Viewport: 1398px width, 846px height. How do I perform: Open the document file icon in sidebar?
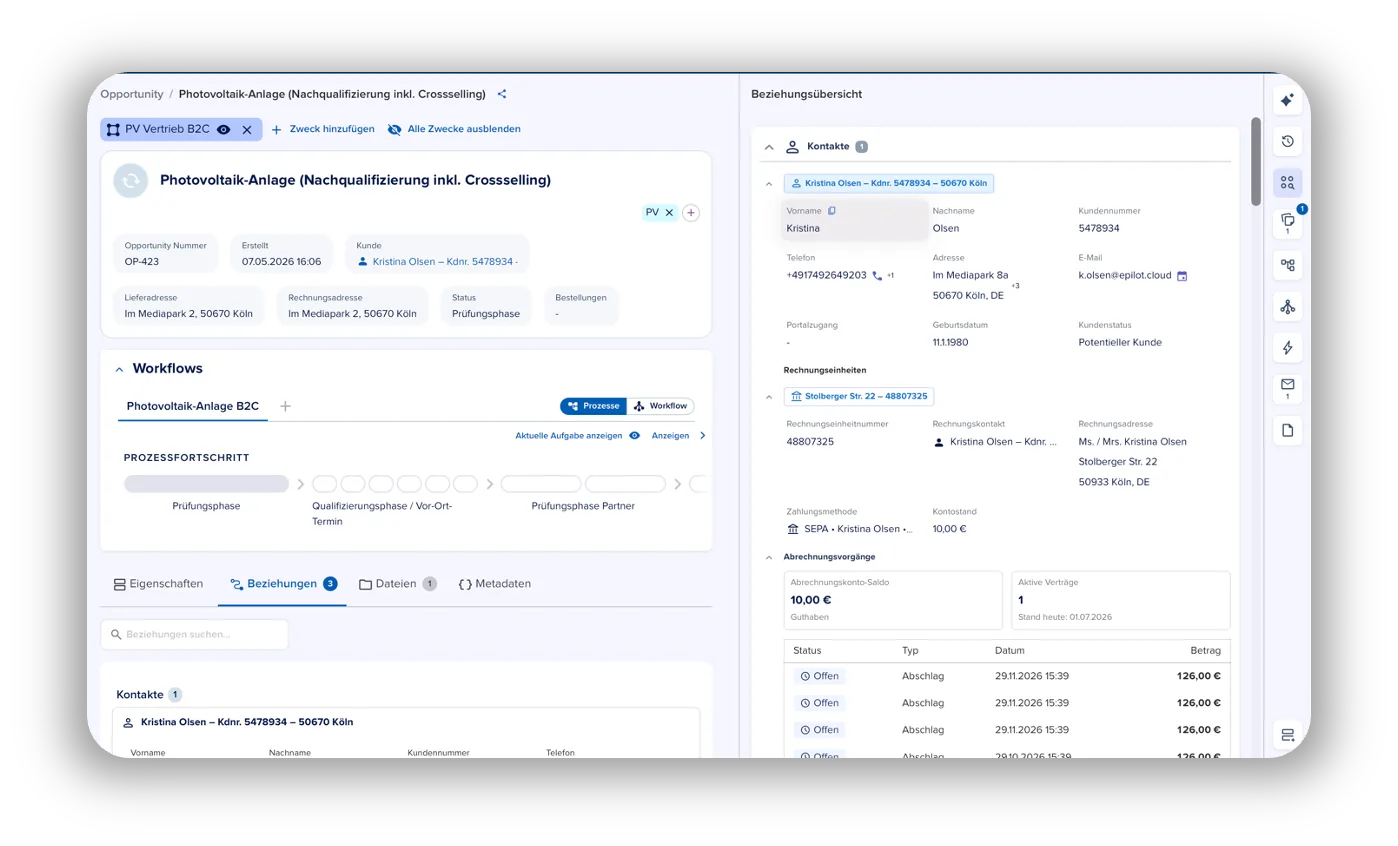pos(1287,430)
